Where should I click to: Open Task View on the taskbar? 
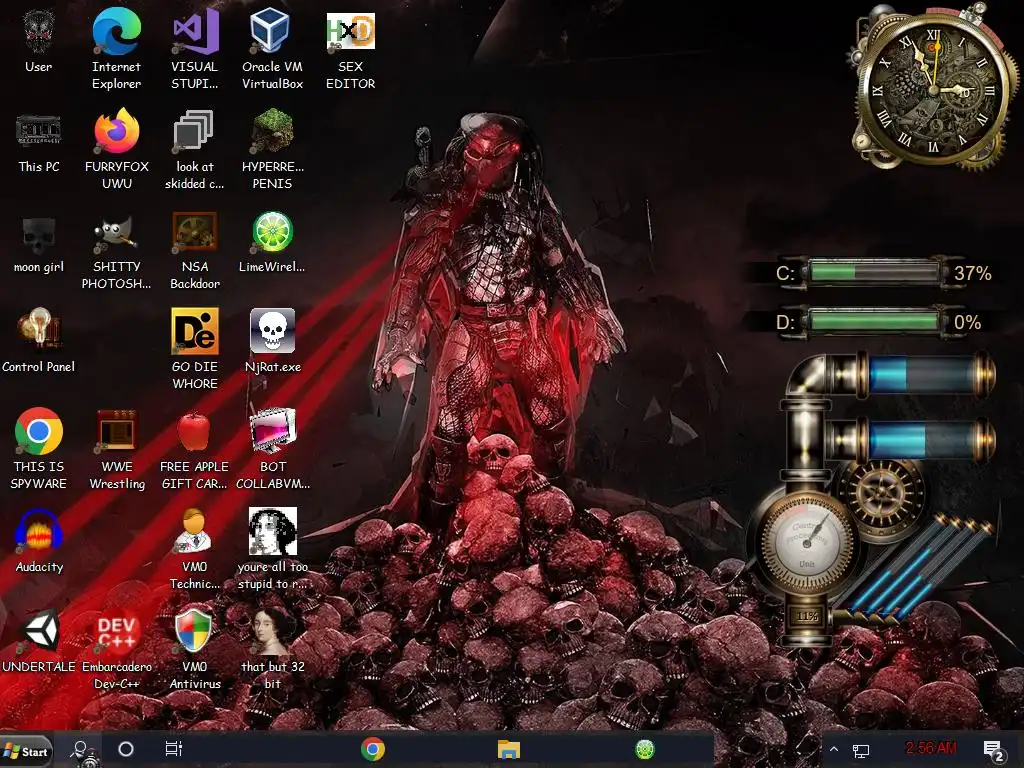click(174, 749)
